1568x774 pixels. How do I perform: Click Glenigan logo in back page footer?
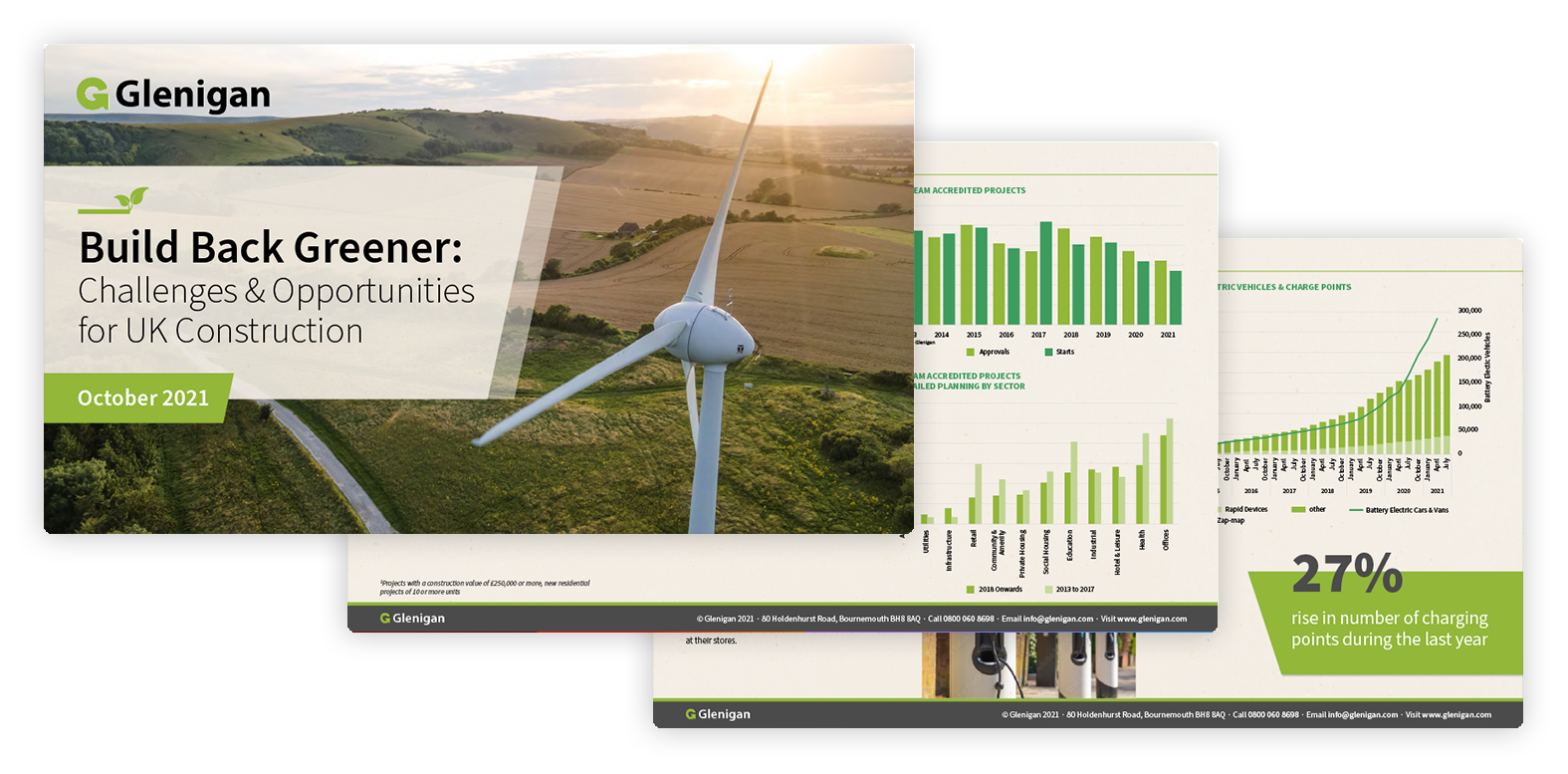tap(718, 714)
